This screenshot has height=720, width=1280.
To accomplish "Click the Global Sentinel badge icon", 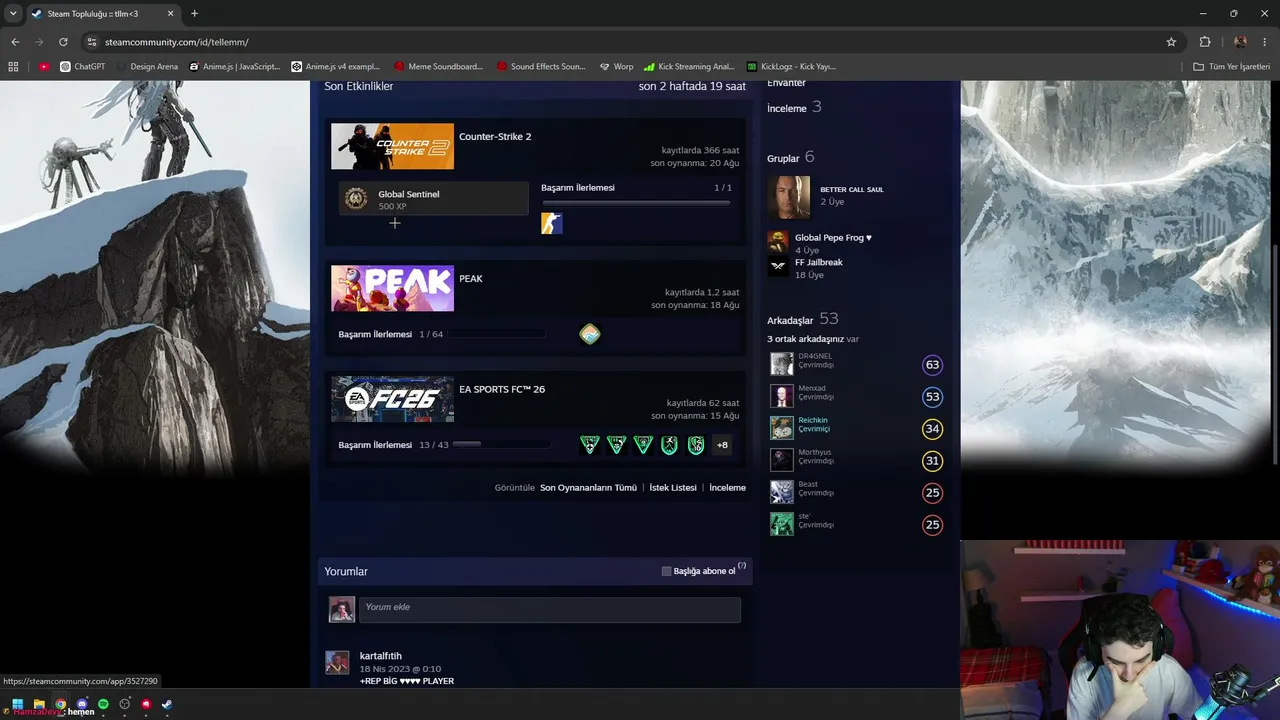I will click(x=355, y=199).
